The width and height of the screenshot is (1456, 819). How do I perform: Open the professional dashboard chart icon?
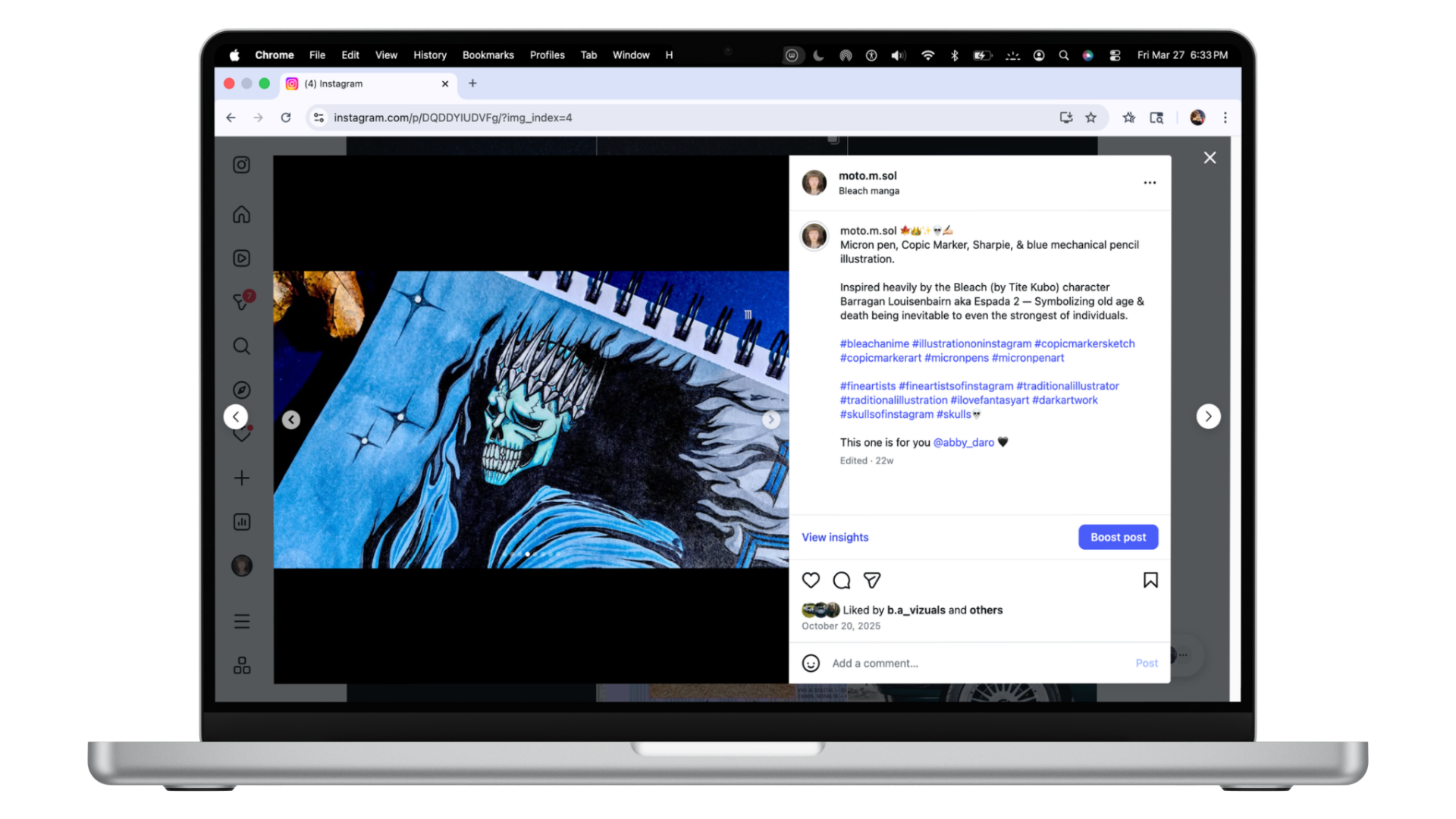(241, 522)
